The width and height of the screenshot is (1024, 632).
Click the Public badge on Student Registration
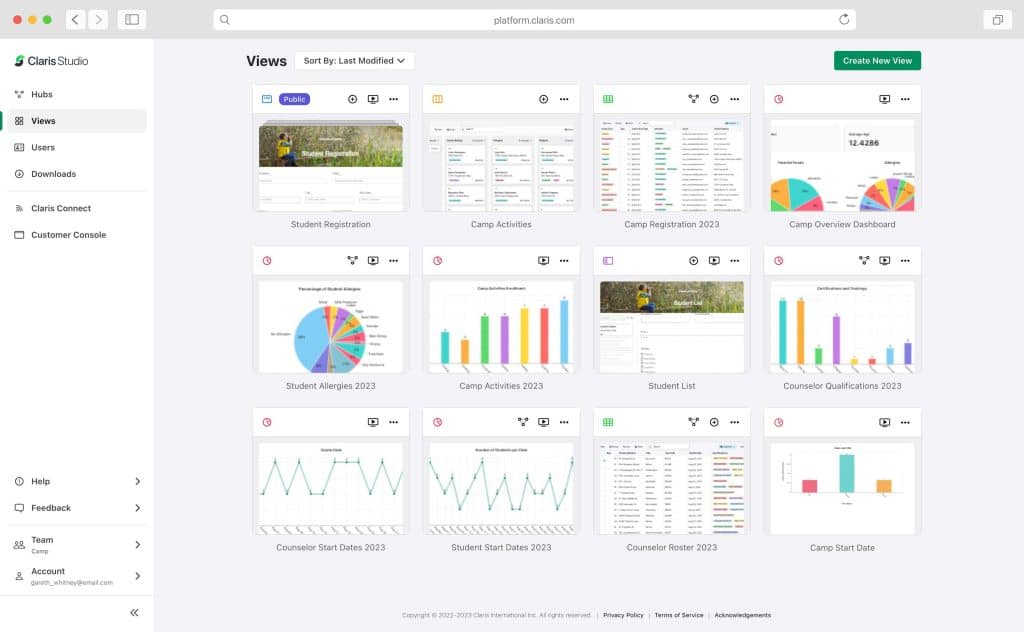click(x=295, y=99)
